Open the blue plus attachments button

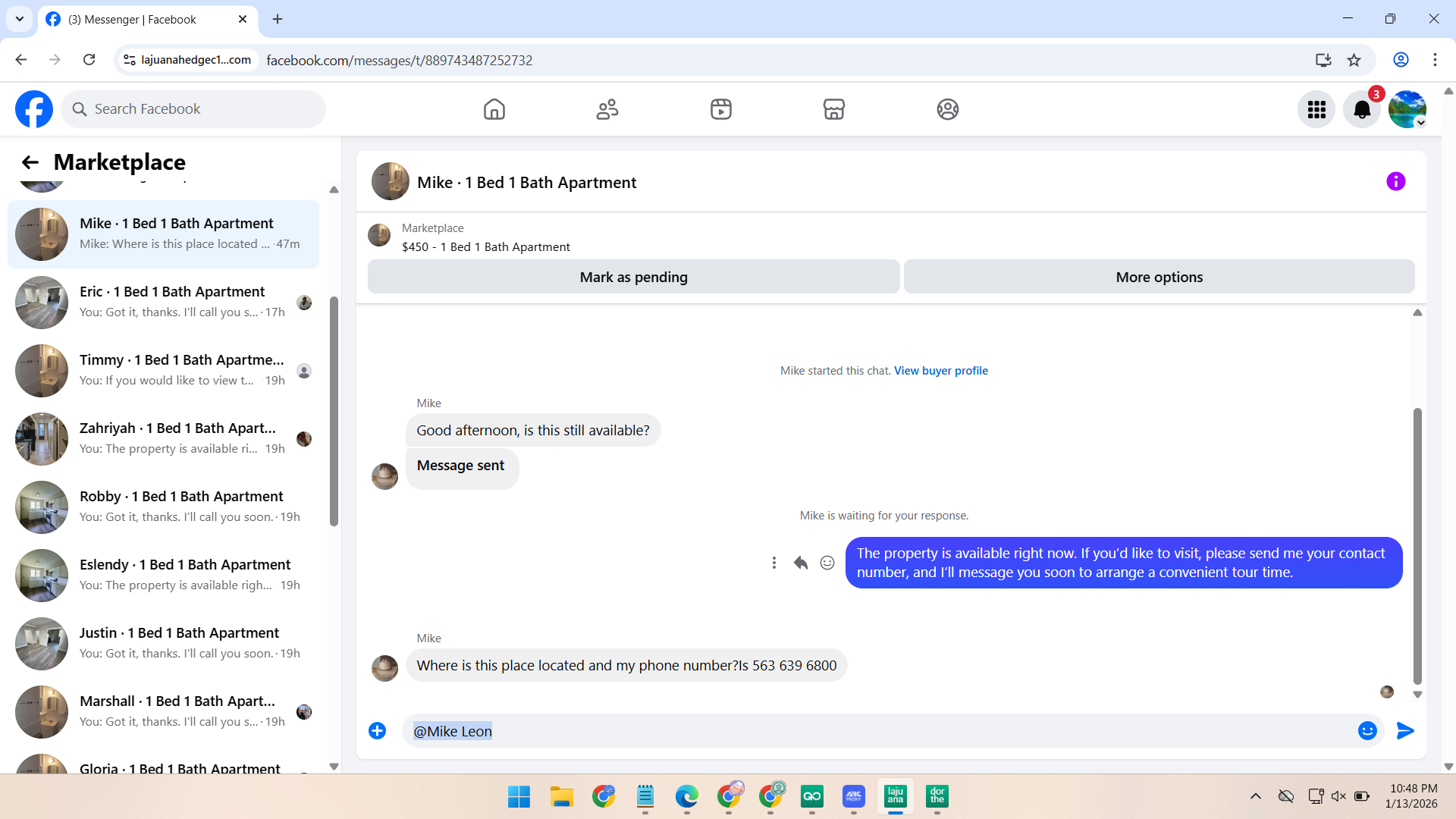pos(377,730)
